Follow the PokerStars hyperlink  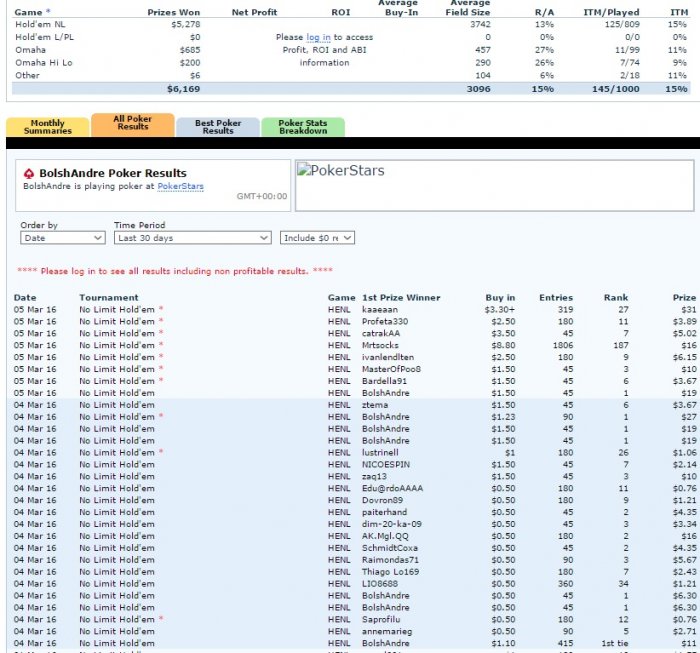pyautogui.click(x=180, y=186)
